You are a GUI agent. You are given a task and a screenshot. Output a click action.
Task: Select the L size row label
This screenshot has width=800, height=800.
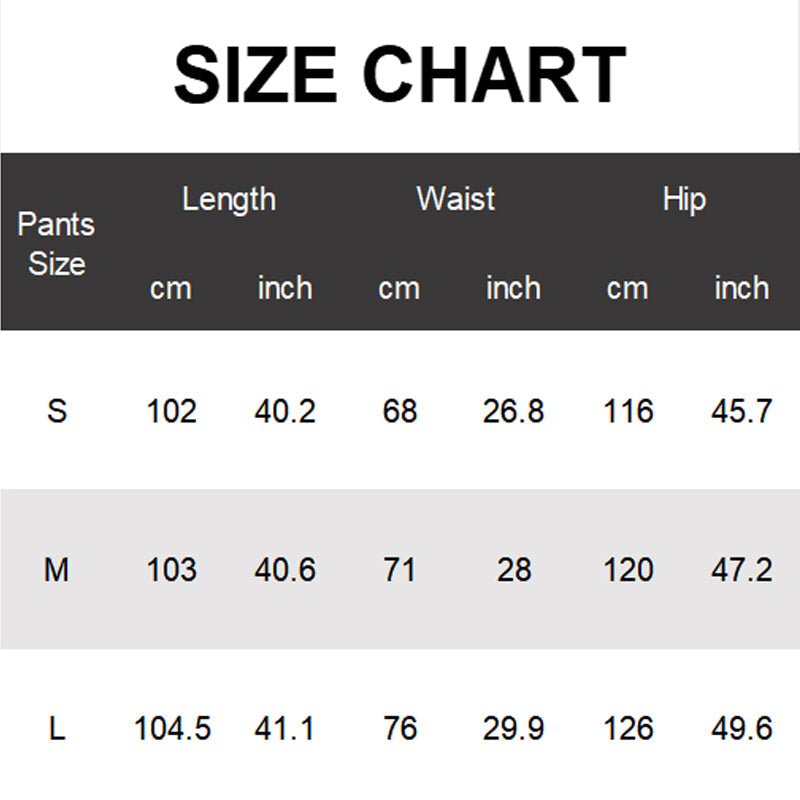(x=57, y=728)
